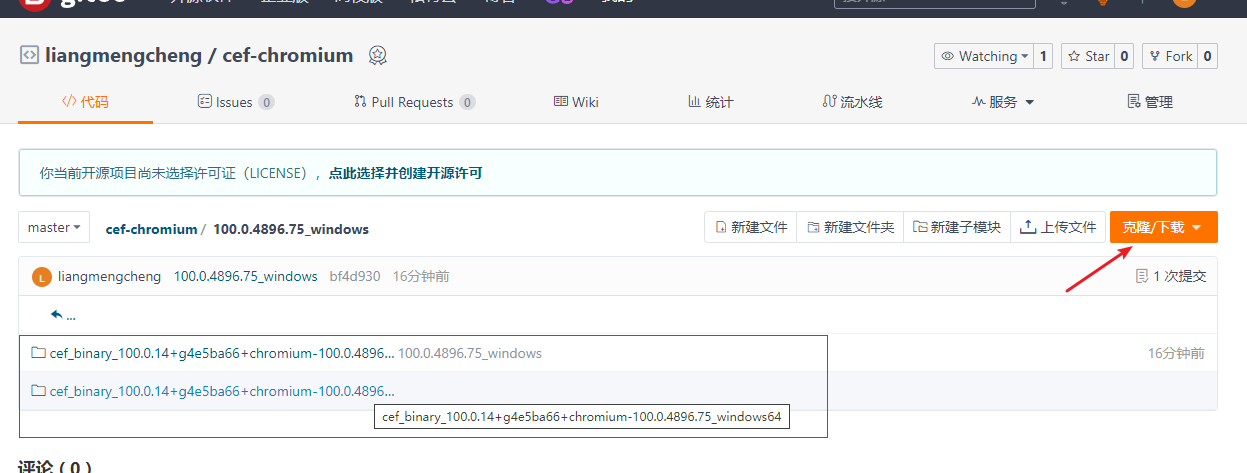
Task: Click the 评论 ( 0 ) heading
Action: [x=55, y=466]
